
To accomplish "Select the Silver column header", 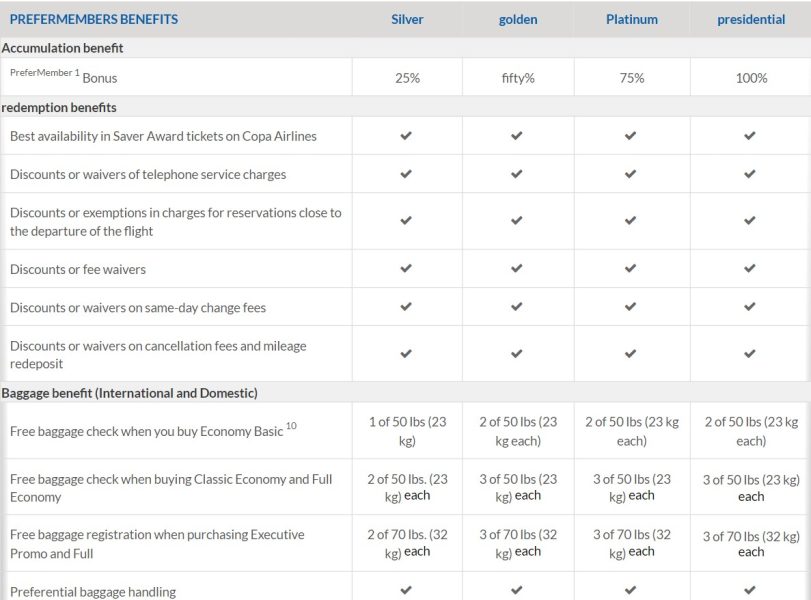I will pyautogui.click(x=407, y=19).
